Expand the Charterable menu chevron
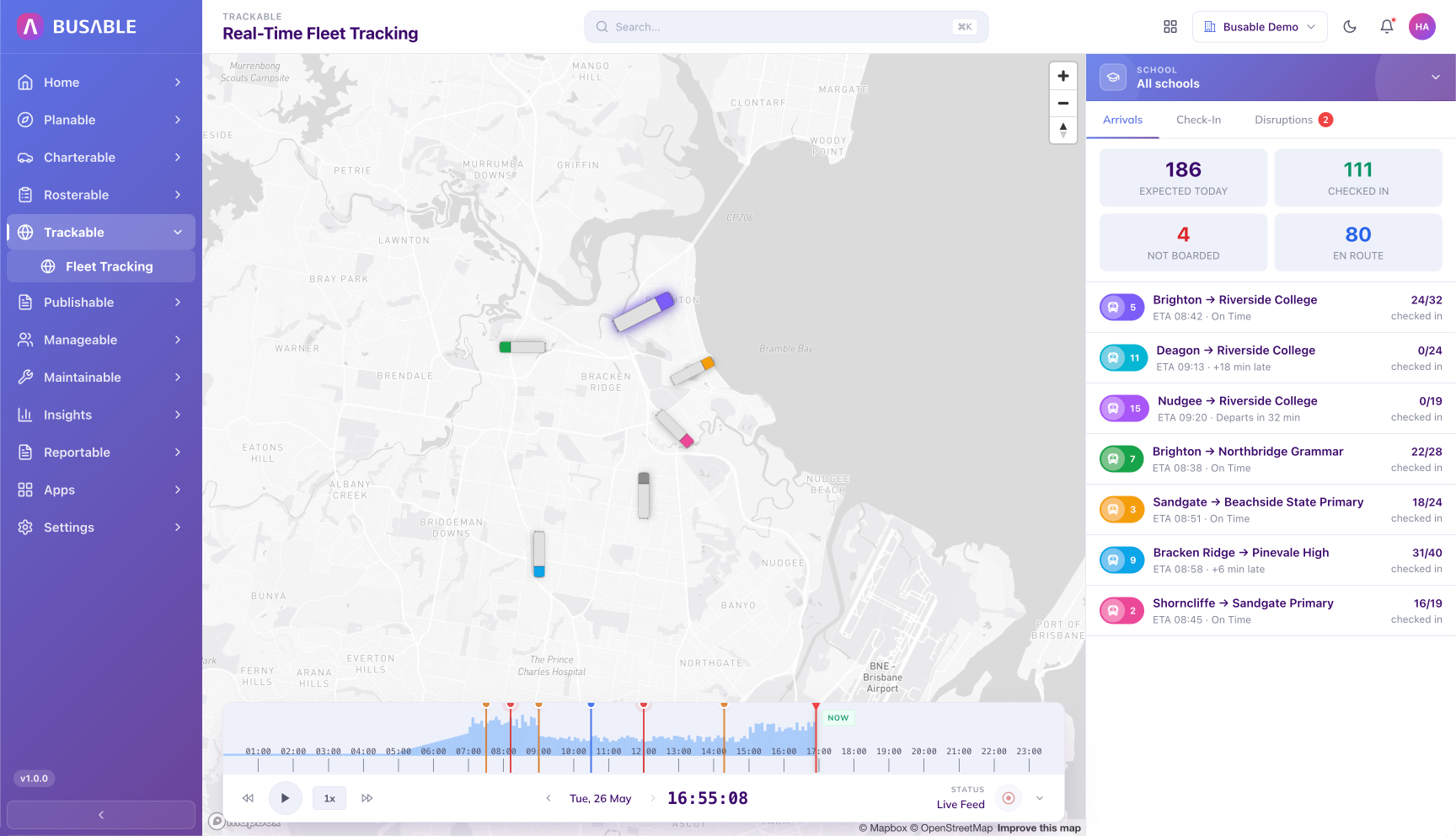This screenshot has width=1456, height=836. tap(178, 158)
